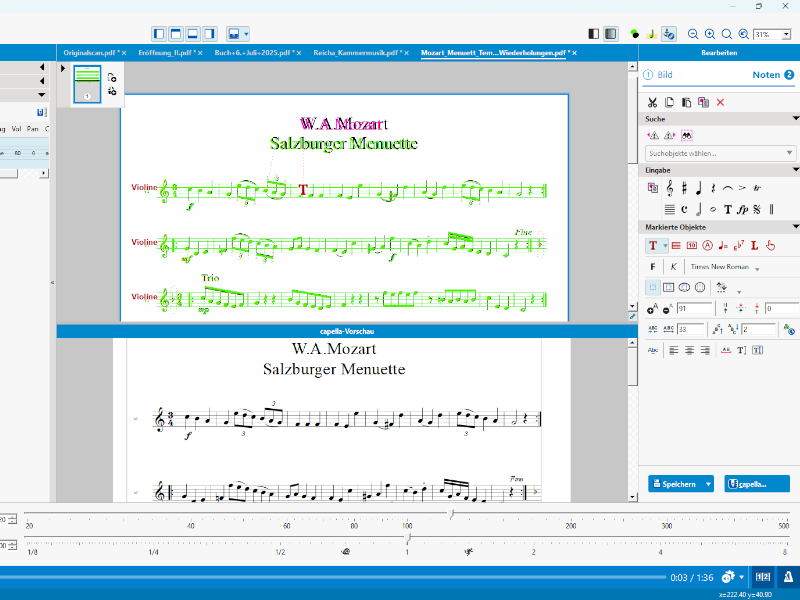800x600 pixels.
Task: Click the chord symbol Eb7 icon
Action: click(x=739, y=245)
